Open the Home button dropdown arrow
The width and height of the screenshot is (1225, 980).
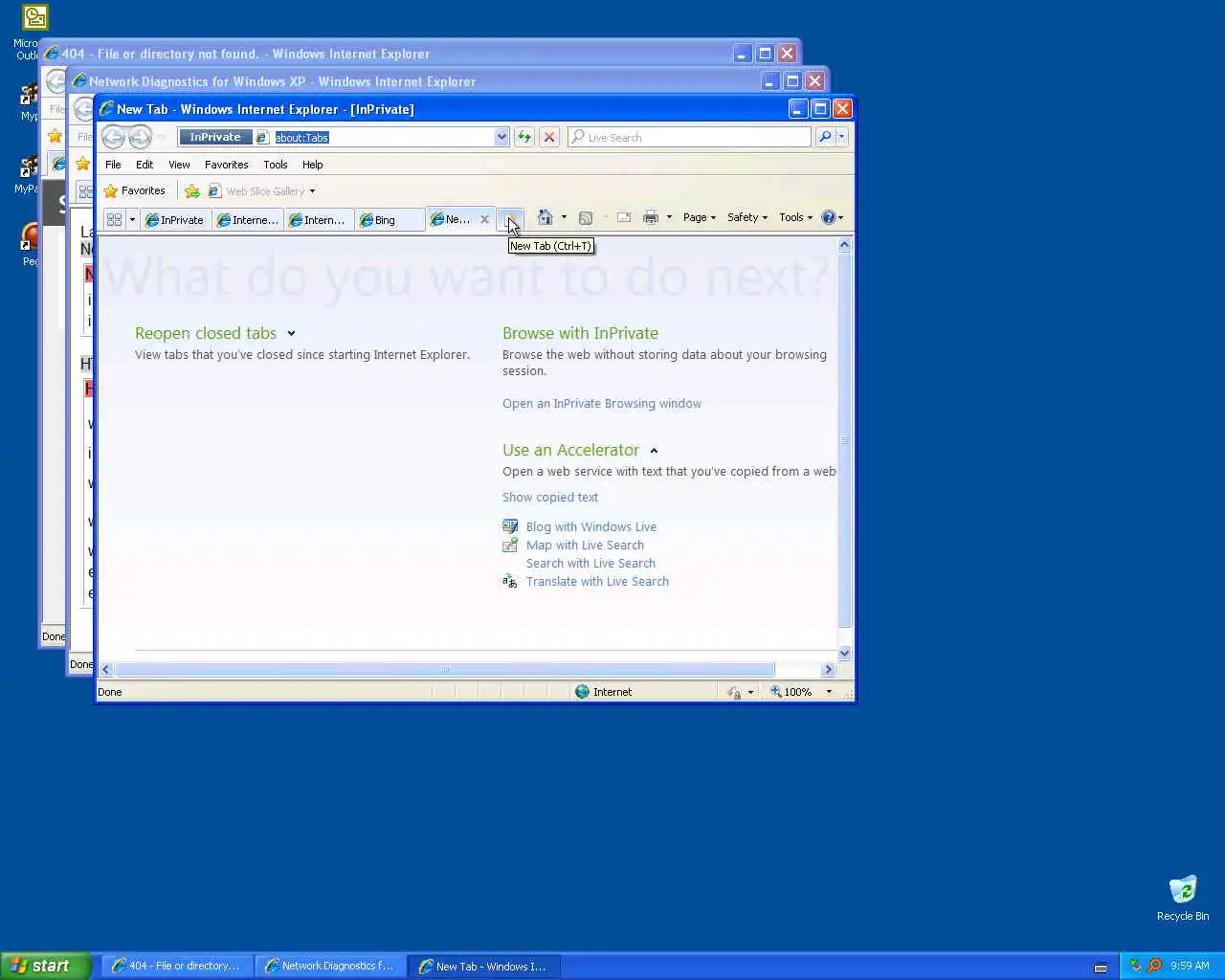coord(564,217)
